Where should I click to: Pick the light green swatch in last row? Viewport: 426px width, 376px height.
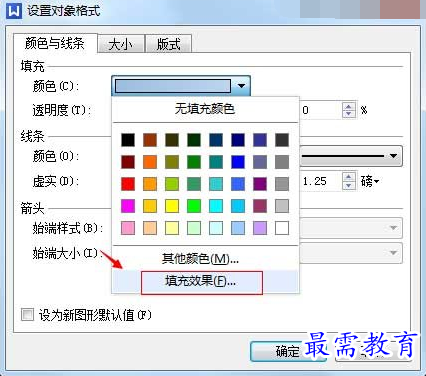(194, 228)
